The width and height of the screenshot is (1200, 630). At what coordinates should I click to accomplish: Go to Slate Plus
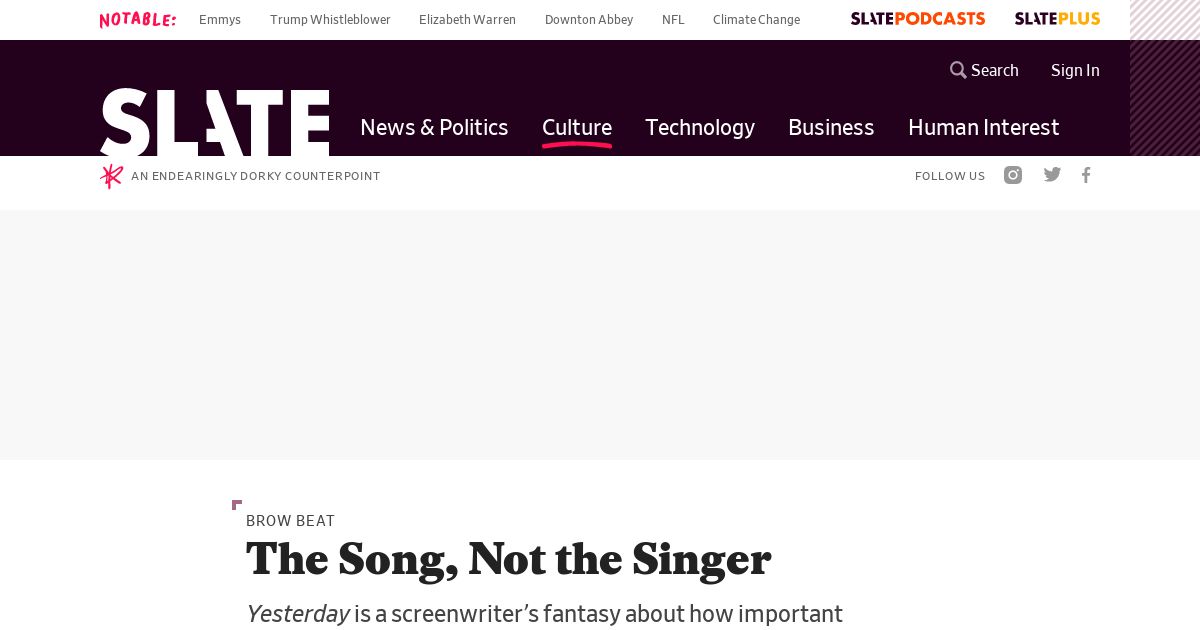[1057, 19]
